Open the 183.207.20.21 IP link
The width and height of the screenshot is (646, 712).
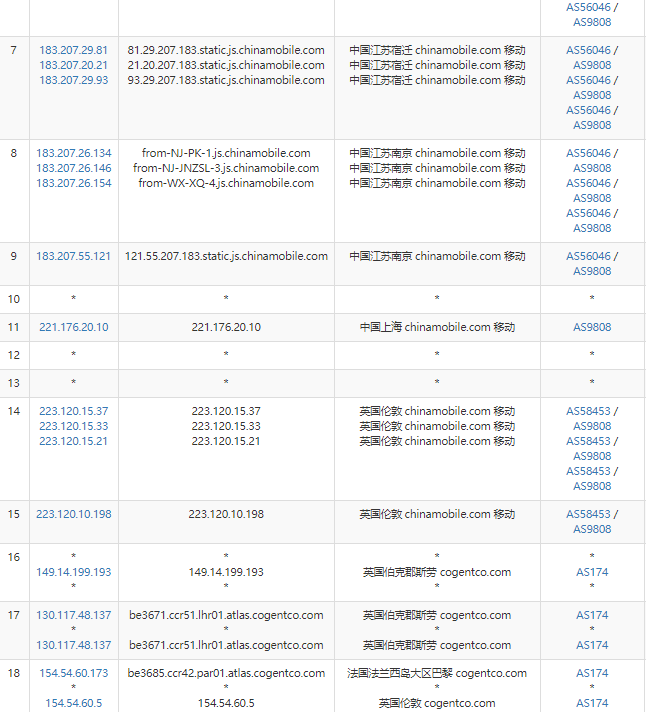point(74,65)
